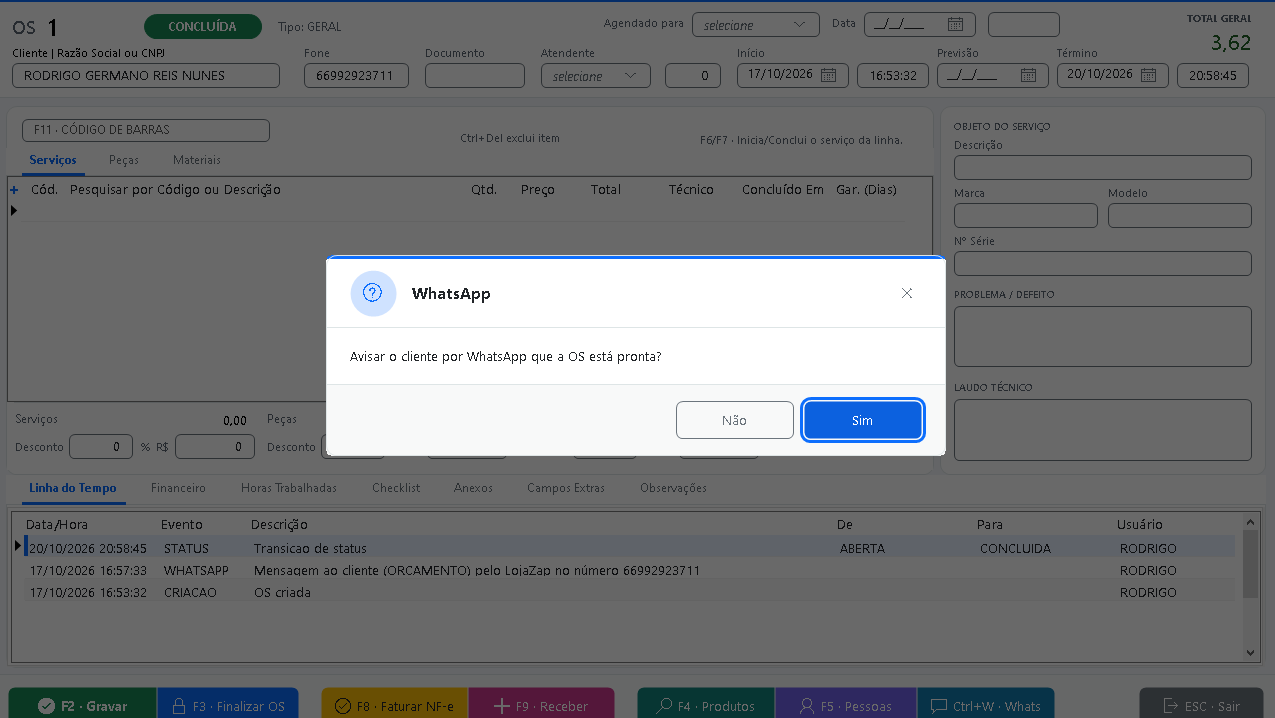Click the timeline scroll-down arrow
This screenshot has width=1275, height=718.
coord(1250,653)
